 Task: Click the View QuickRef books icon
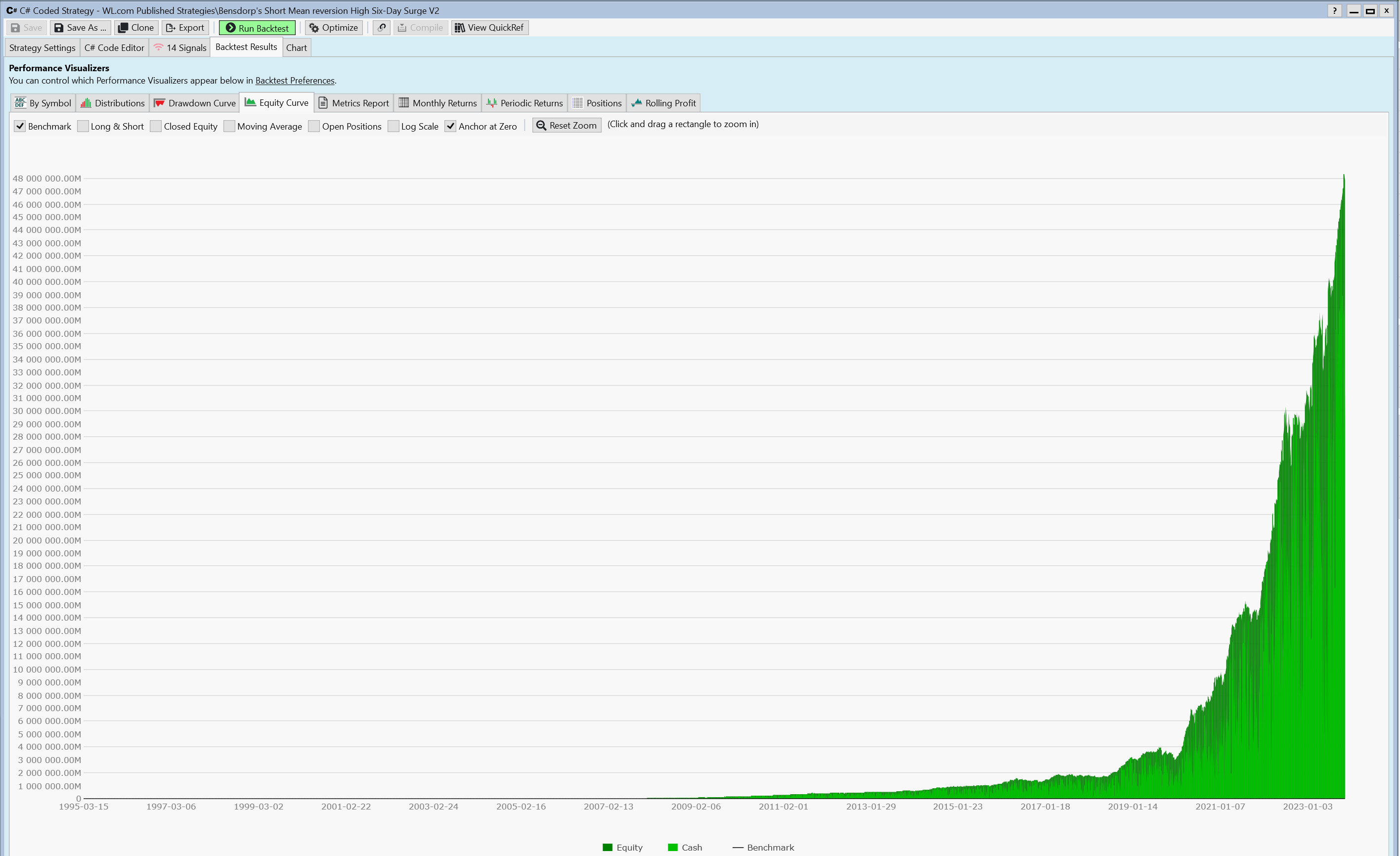(460, 28)
